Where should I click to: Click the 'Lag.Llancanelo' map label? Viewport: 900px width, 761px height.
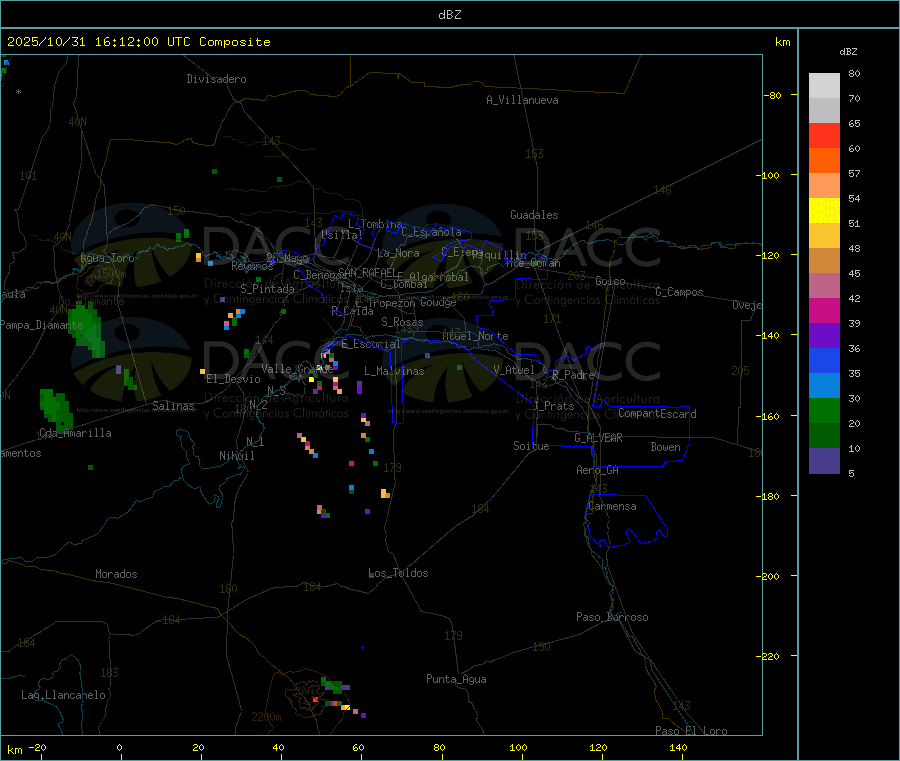[x=63, y=695]
